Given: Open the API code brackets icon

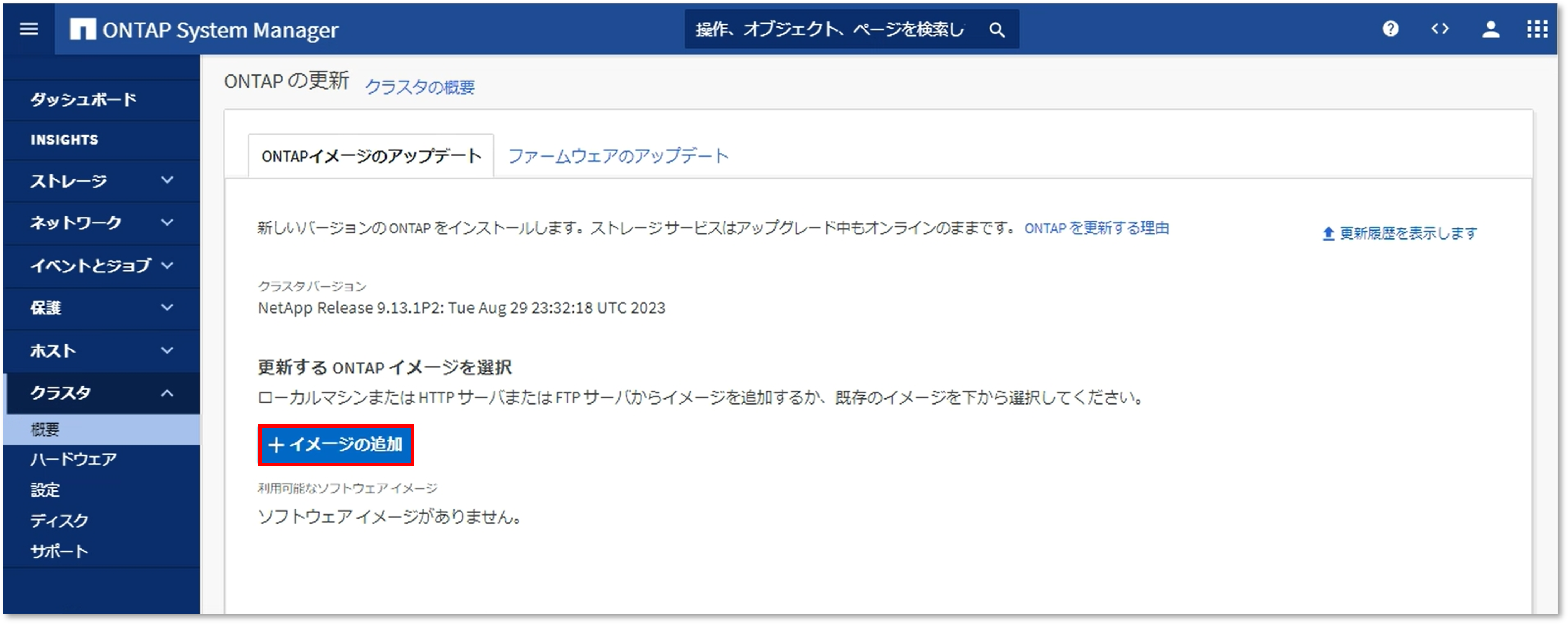Looking at the screenshot, I should point(1440,29).
